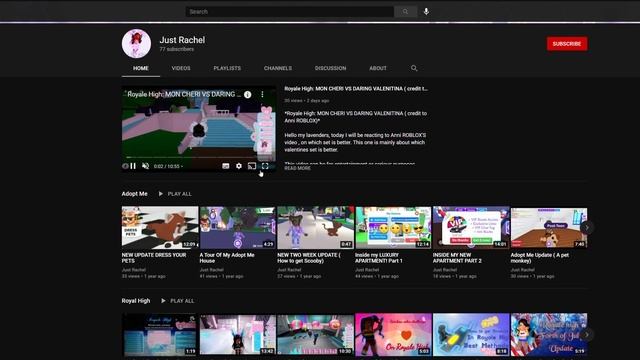Open video info card icon
The width and height of the screenshot is (640, 360).
coord(248,94)
